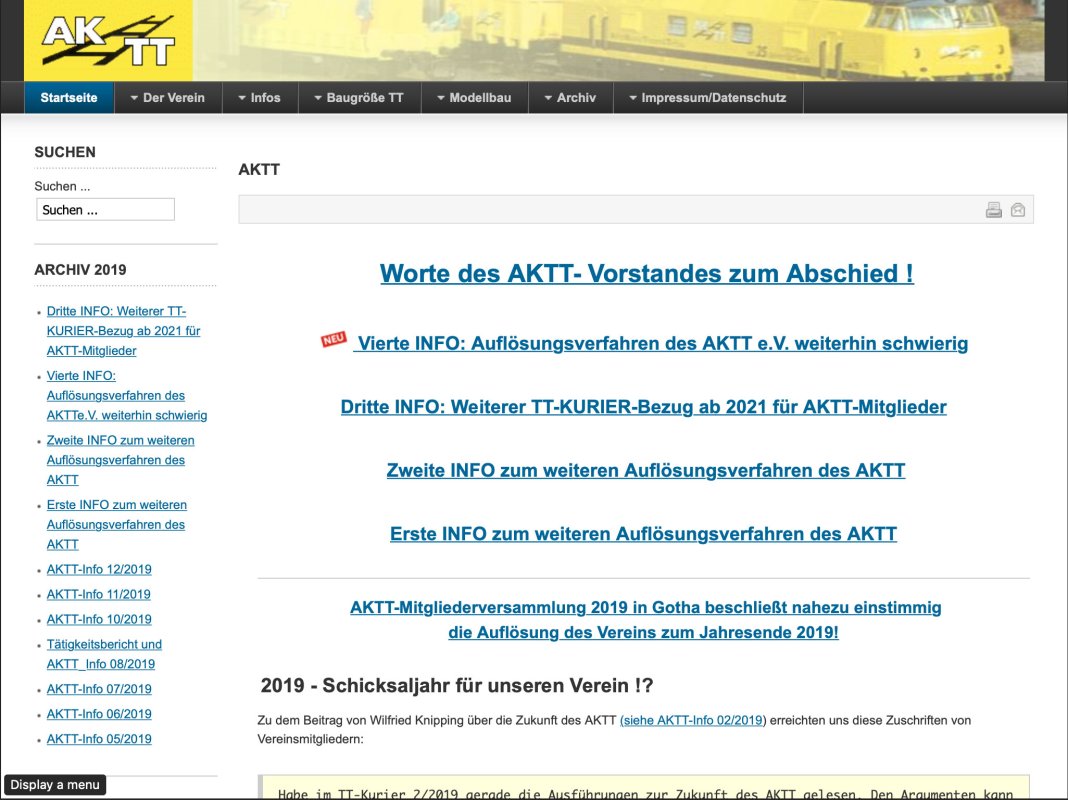Open the Erste INFO zum Auflösungsverfahren link
Viewport: 1068px width, 800px height.
[643, 534]
